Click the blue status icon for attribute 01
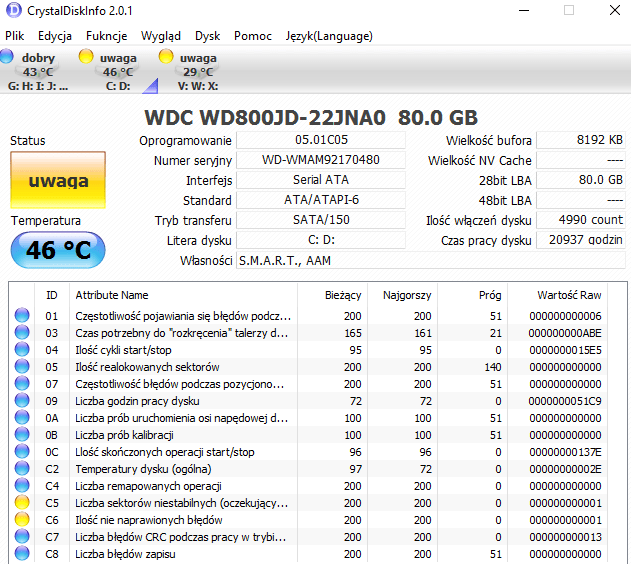631x564 pixels. (22, 316)
